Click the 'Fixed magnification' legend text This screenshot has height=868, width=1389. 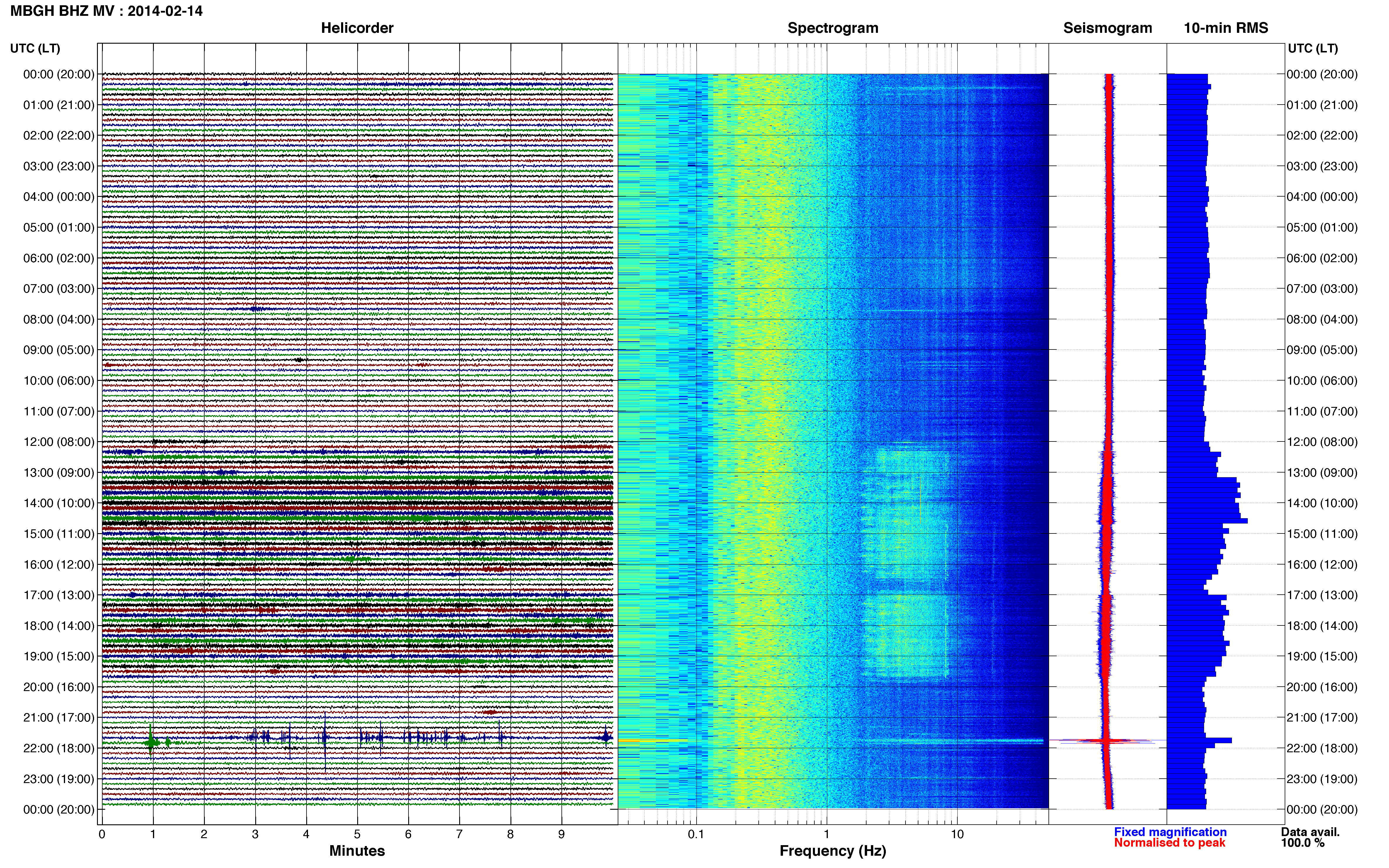click(1170, 832)
